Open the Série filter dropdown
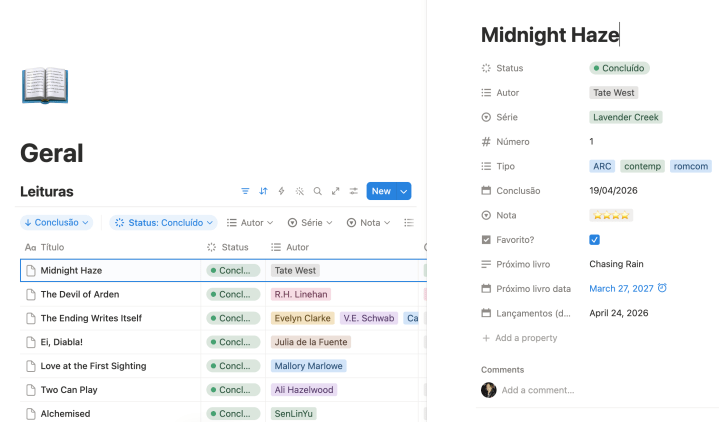The image size is (719, 422). (311, 222)
